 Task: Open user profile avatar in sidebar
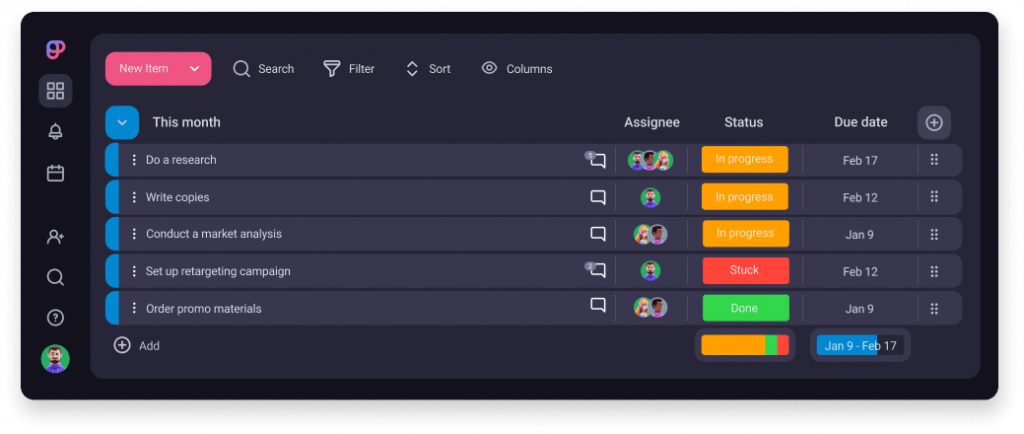(x=55, y=359)
